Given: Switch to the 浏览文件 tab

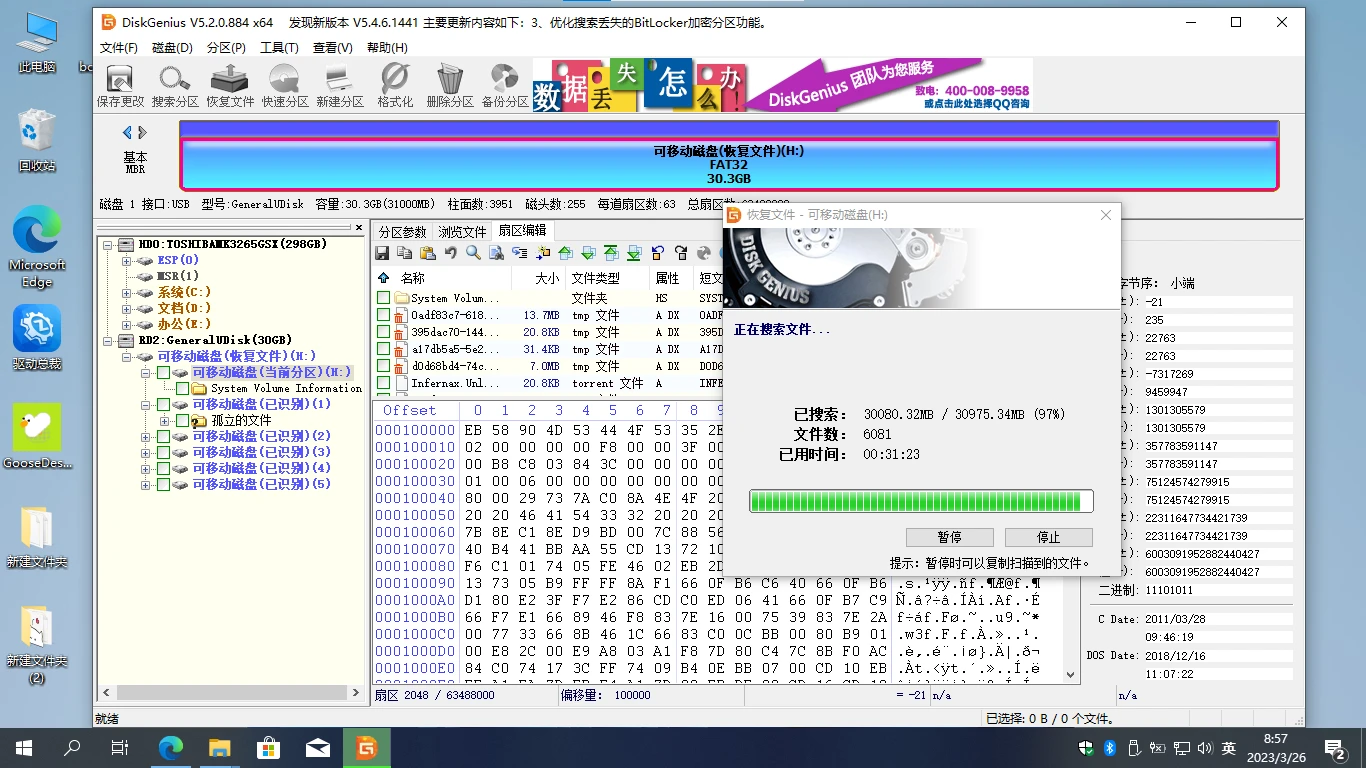Looking at the screenshot, I should 462,232.
